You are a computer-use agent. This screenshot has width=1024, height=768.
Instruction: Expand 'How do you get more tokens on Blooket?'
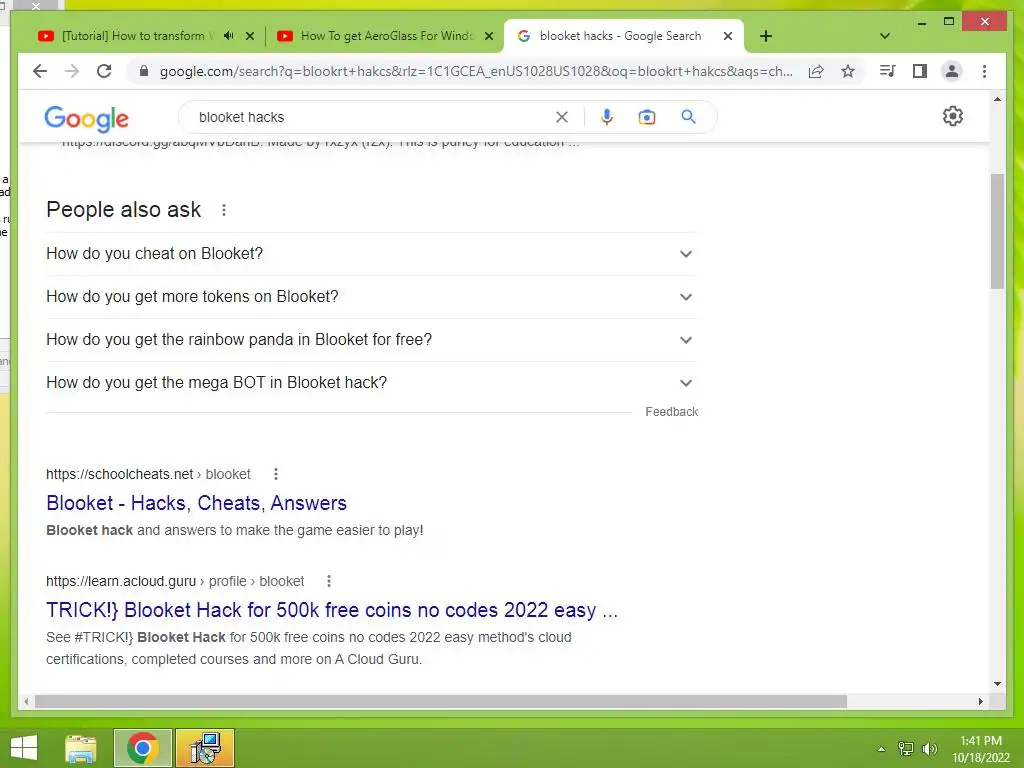[x=372, y=297]
